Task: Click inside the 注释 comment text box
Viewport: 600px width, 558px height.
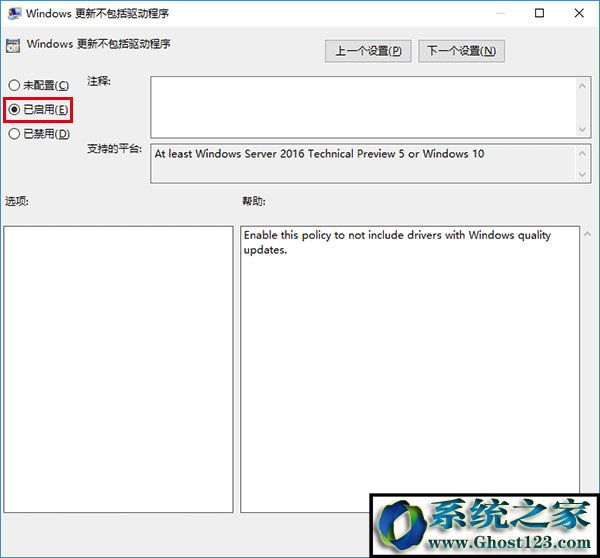Action: click(363, 107)
